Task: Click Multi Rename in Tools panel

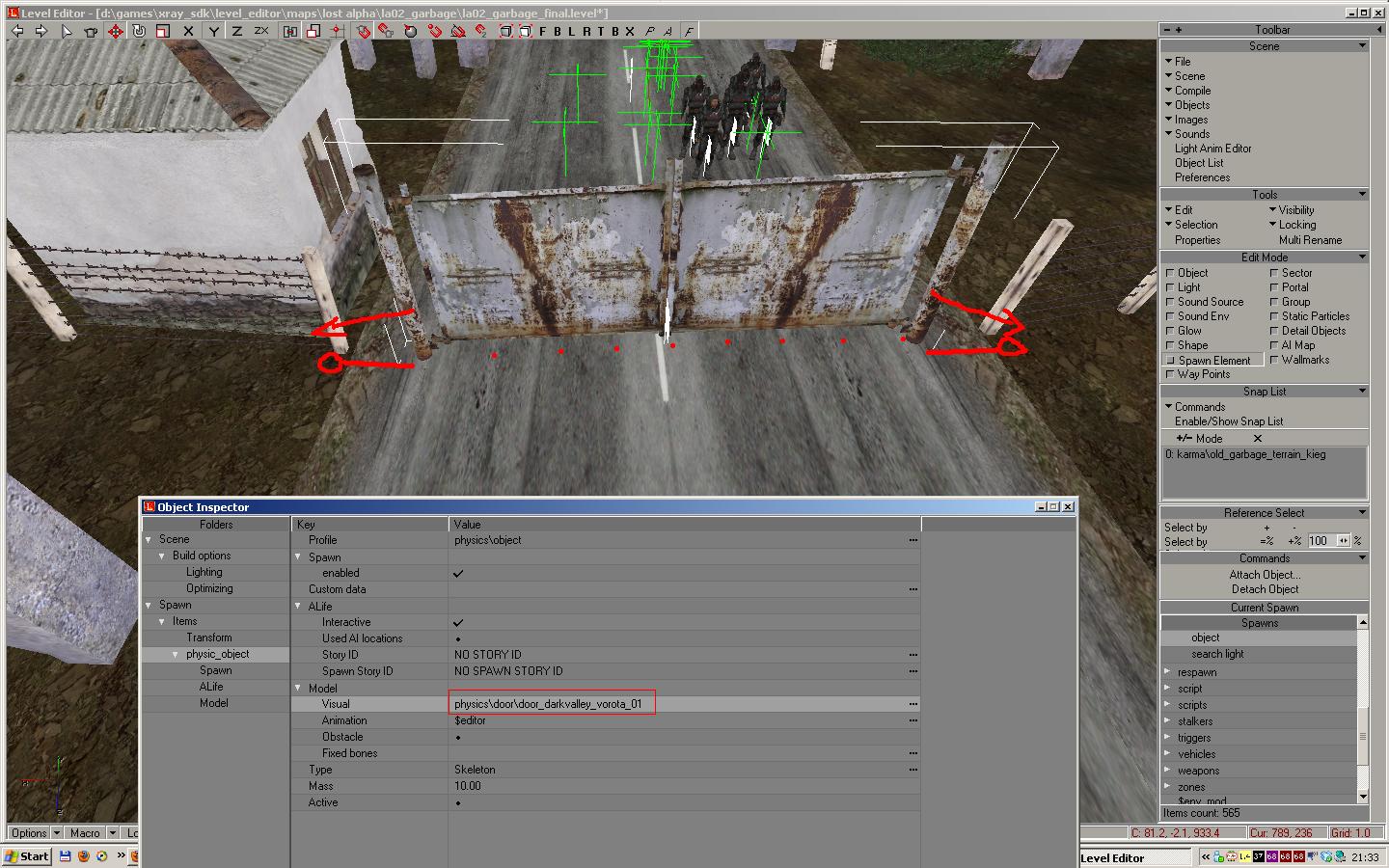Action: [x=1310, y=240]
